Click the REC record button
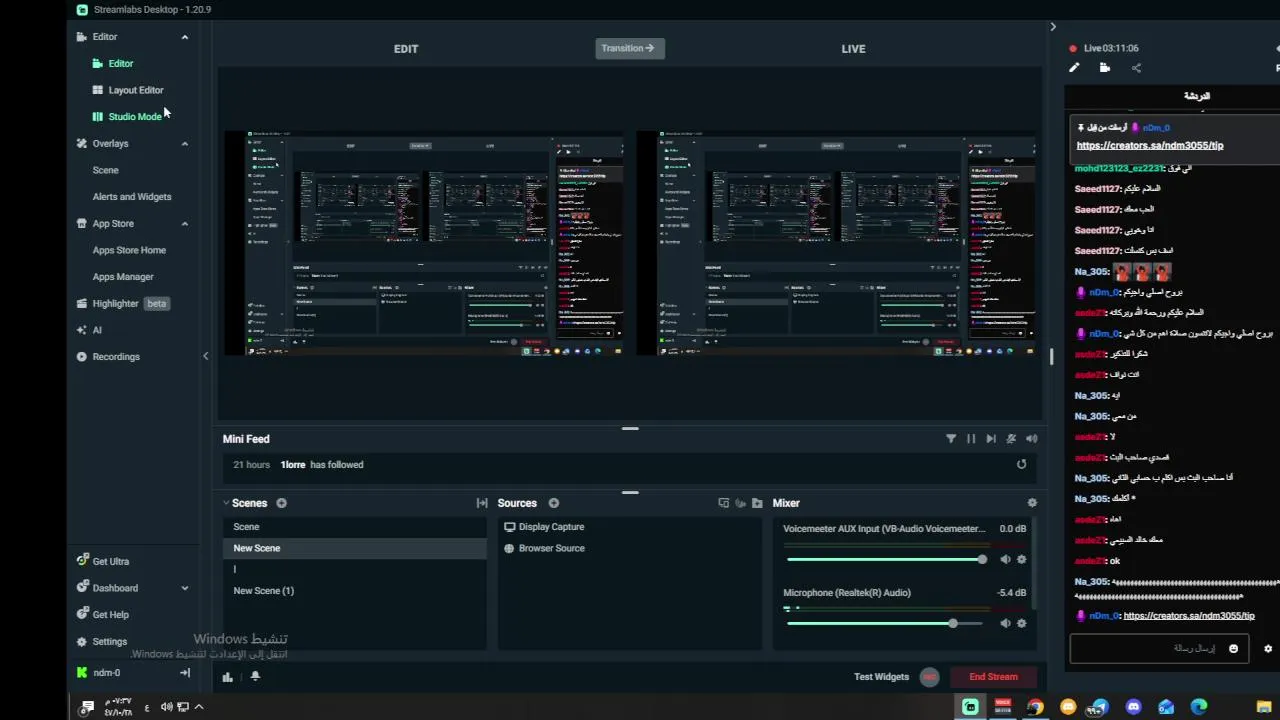1280x720 pixels. pyautogui.click(x=930, y=677)
